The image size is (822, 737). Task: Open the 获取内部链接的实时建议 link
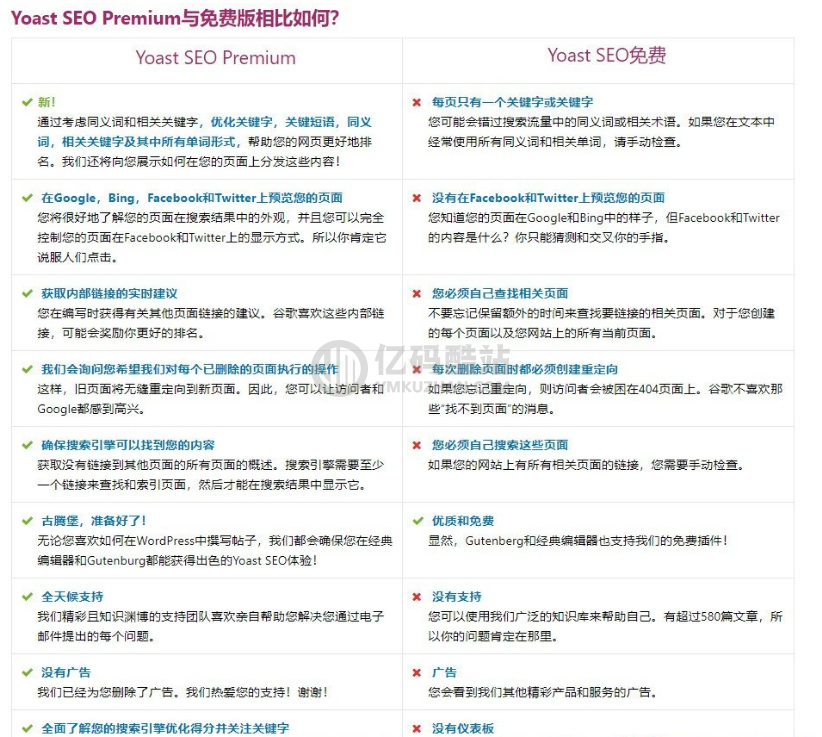(x=109, y=294)
